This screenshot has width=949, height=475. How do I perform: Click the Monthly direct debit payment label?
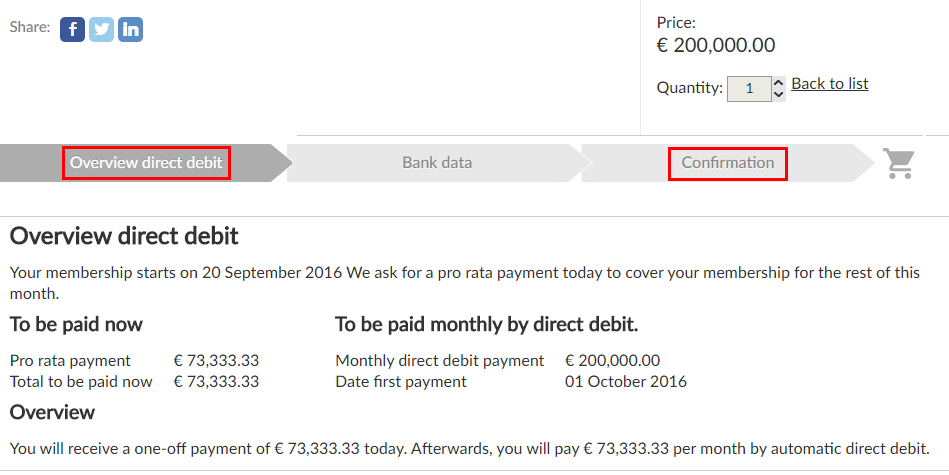(440, 361)
